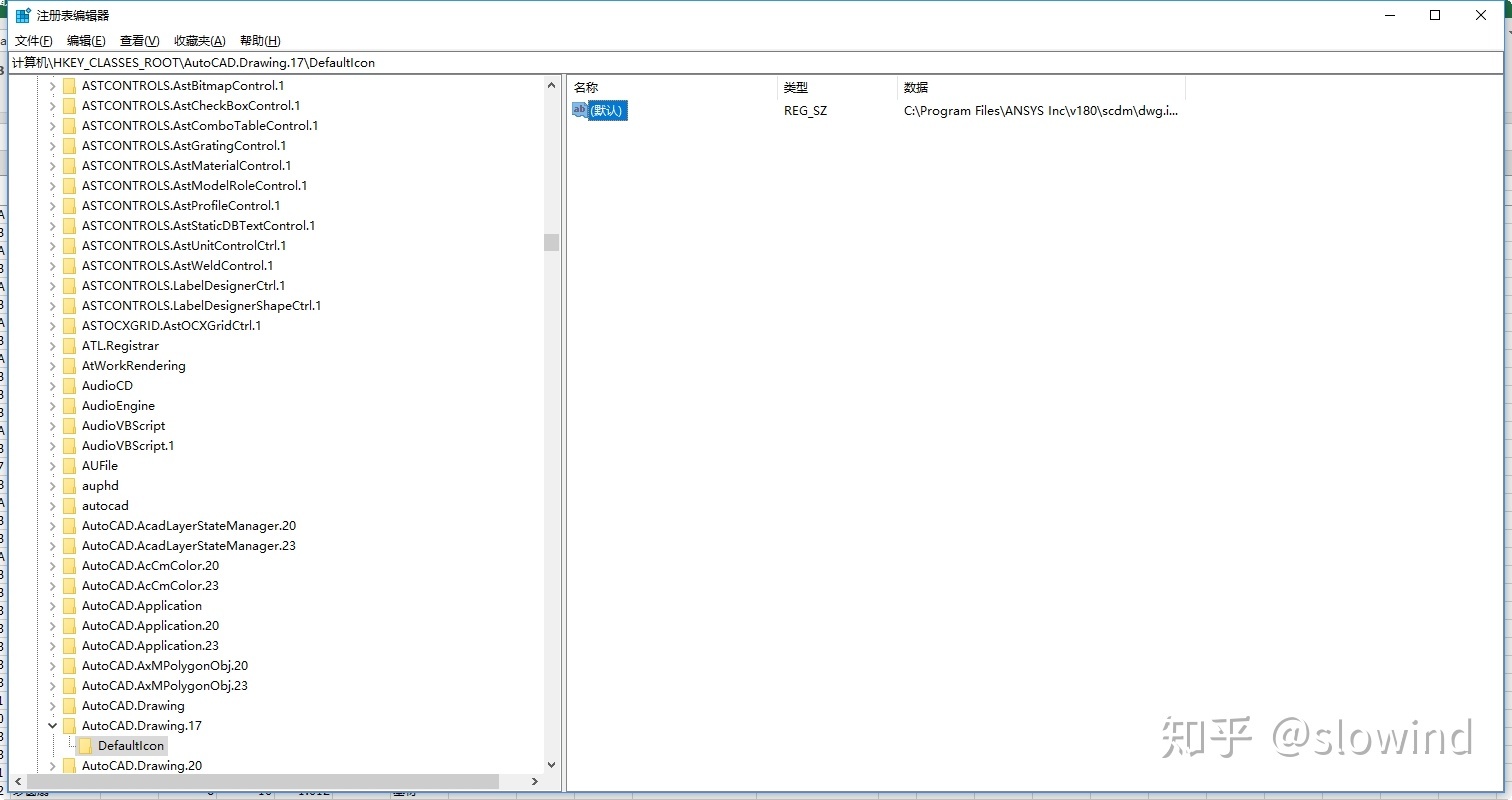Expand AutoCAD.Application.20 key
The image size is (1512, 800).
53,626
